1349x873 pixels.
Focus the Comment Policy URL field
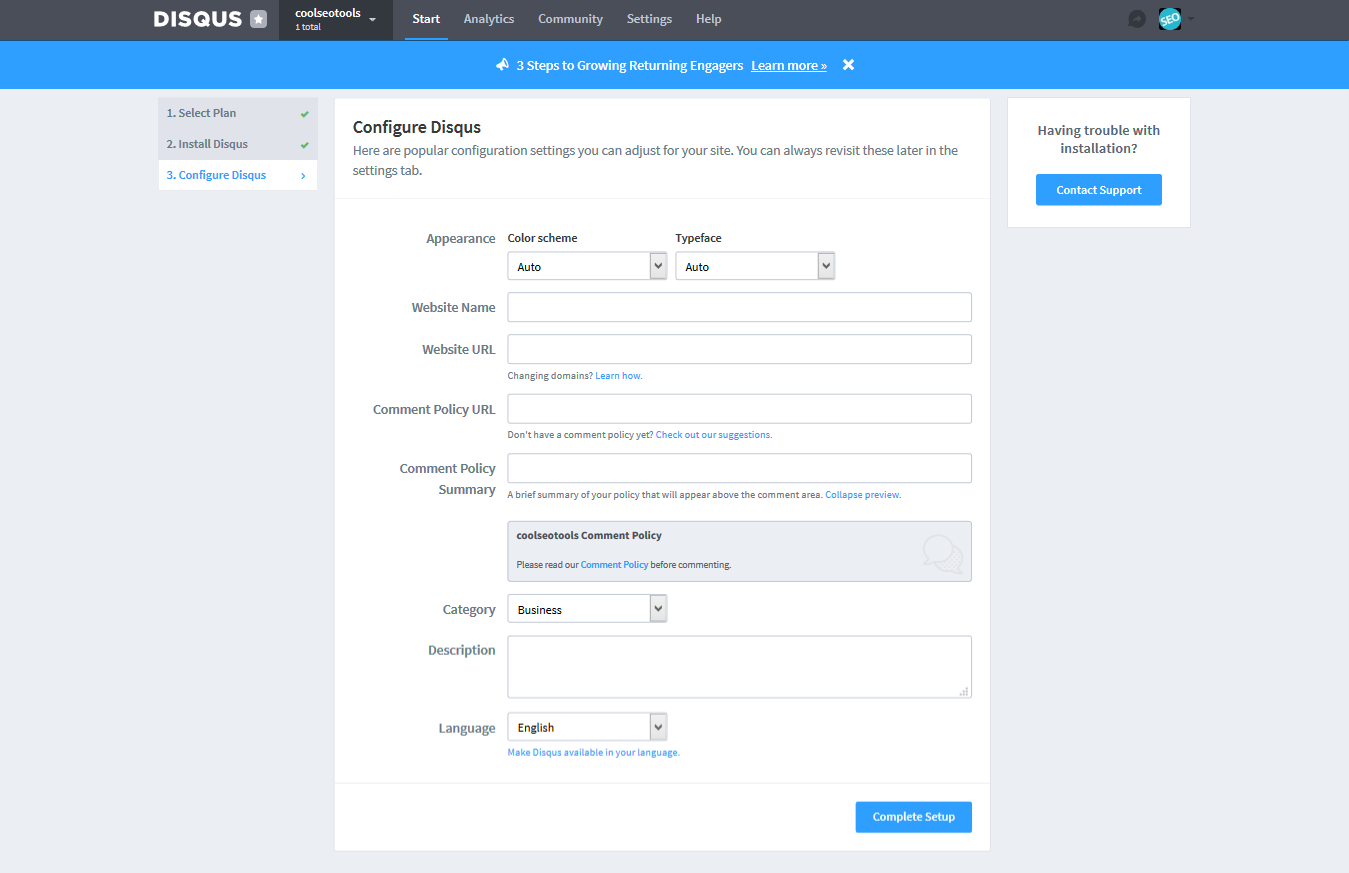(739, 408)
